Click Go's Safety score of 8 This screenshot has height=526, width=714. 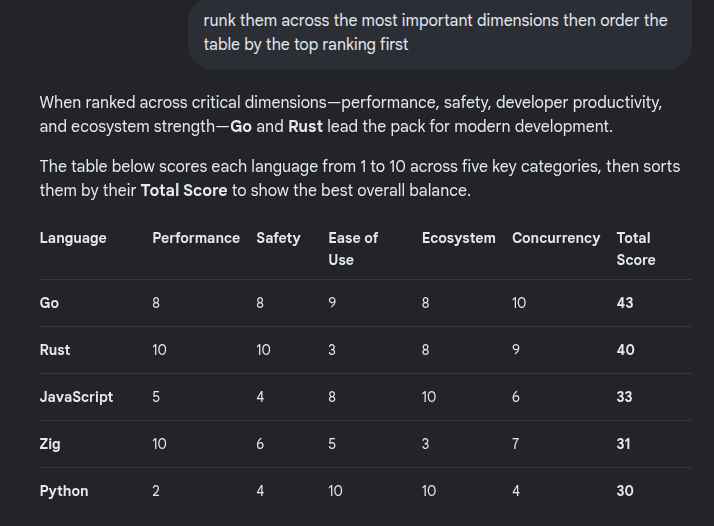(x=260, y=303)
